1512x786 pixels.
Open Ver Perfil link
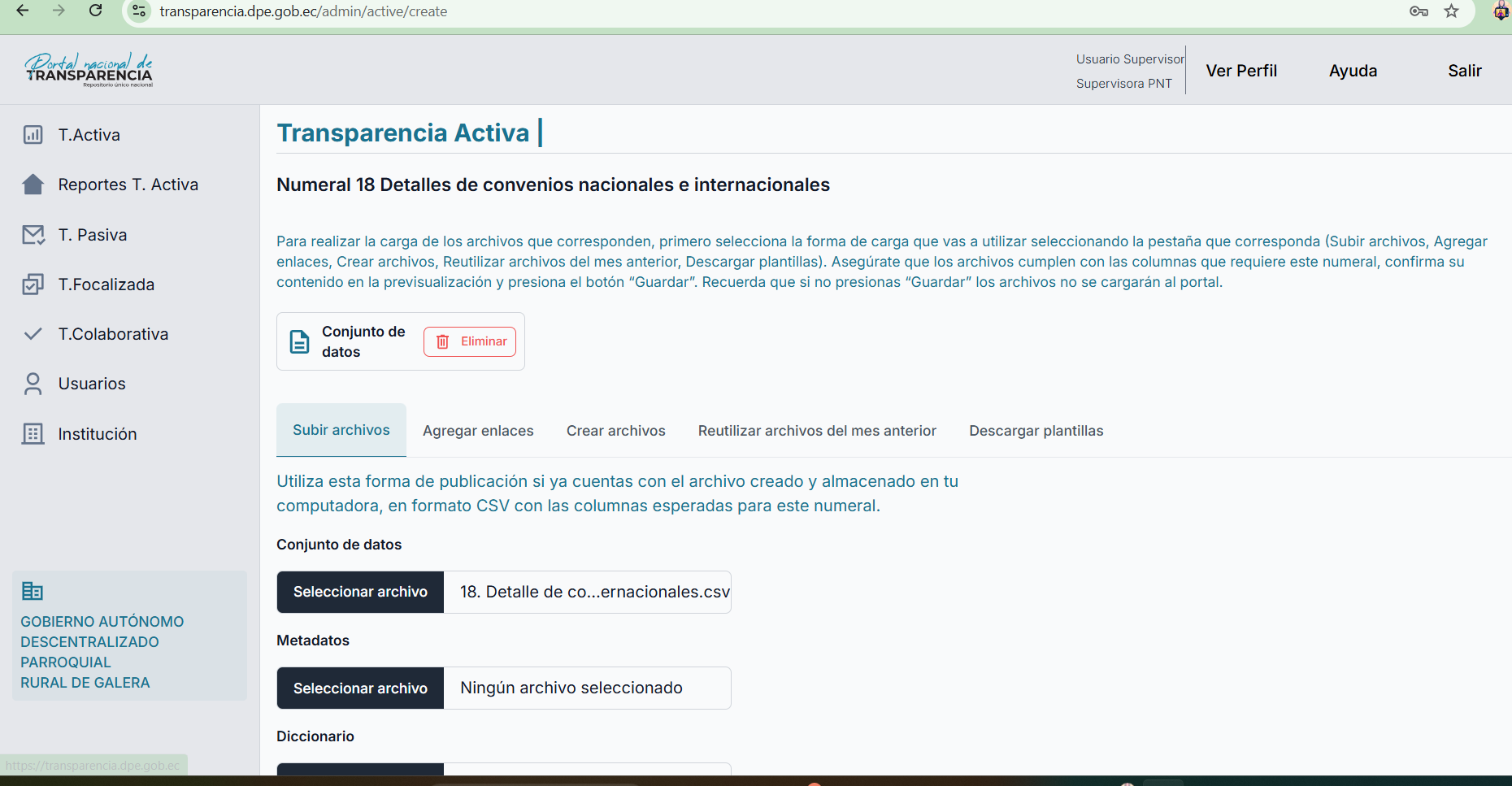[1240, 71]
